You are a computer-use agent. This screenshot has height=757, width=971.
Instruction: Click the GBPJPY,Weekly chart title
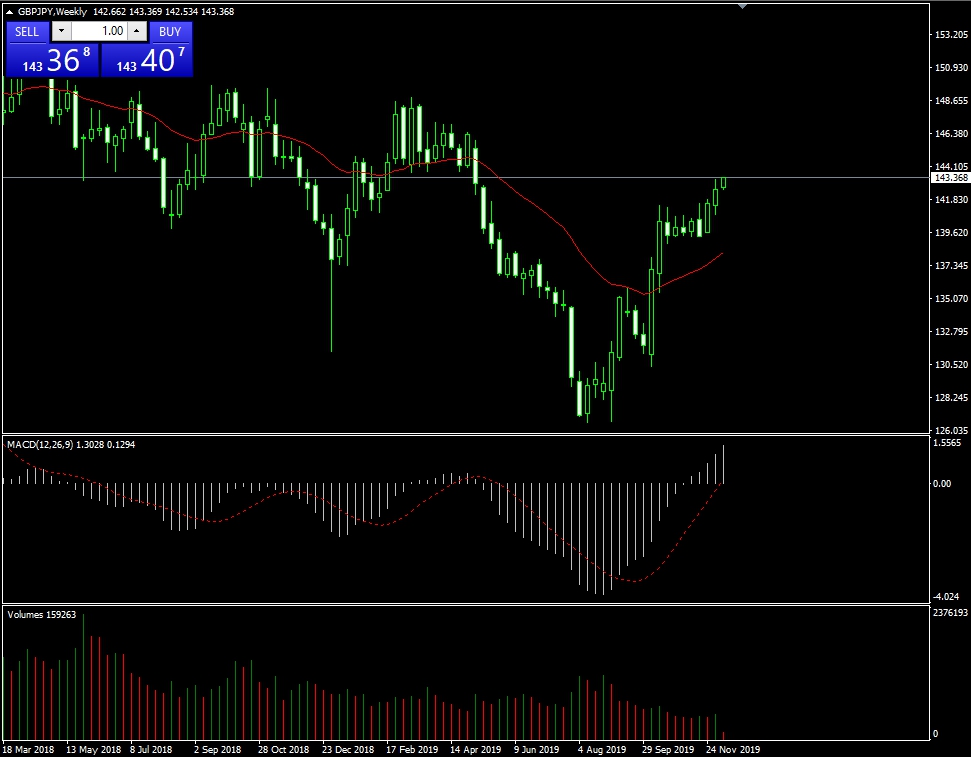click(51, 12)
